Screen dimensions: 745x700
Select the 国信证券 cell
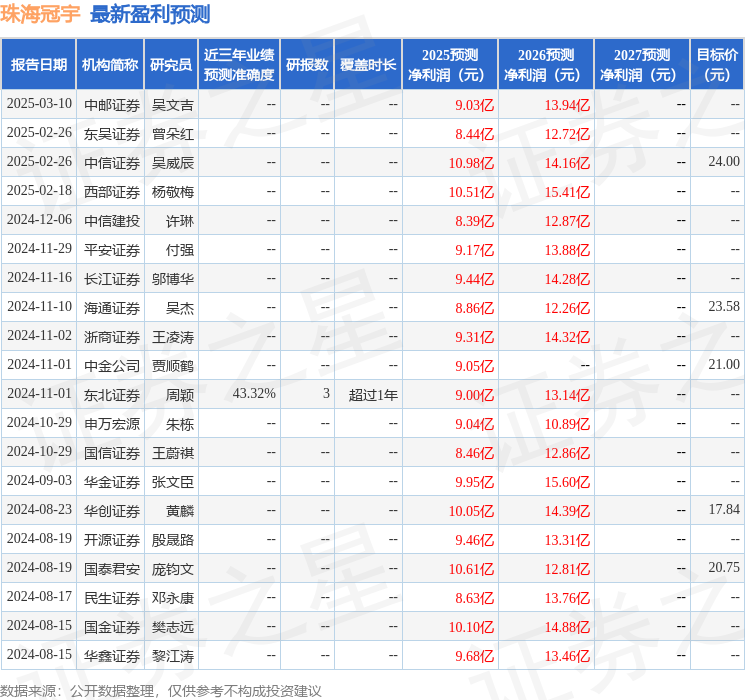tap(112, 453)
